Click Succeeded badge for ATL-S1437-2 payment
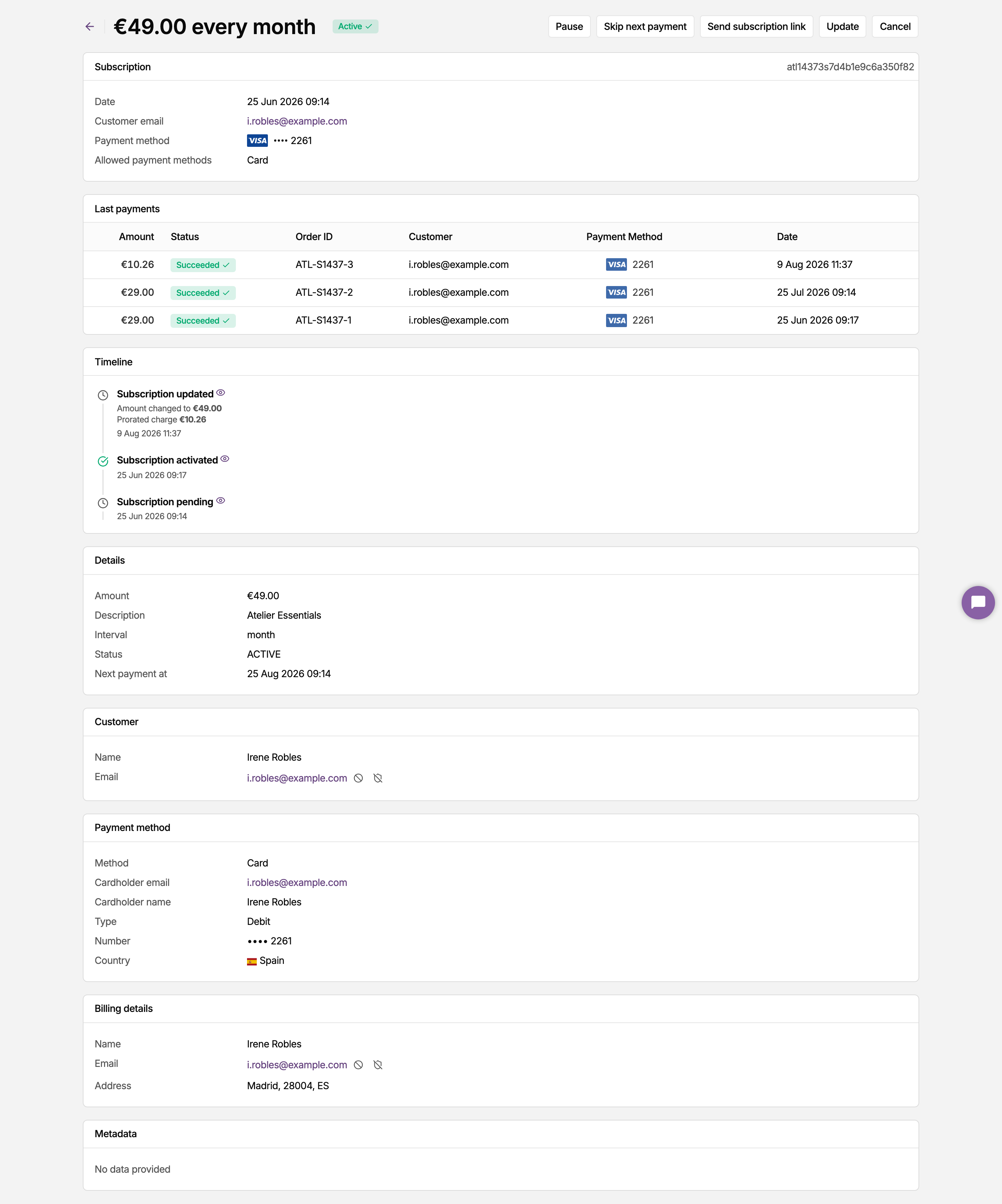The width and height of the screenshot is (1002, 1204). 203,292
